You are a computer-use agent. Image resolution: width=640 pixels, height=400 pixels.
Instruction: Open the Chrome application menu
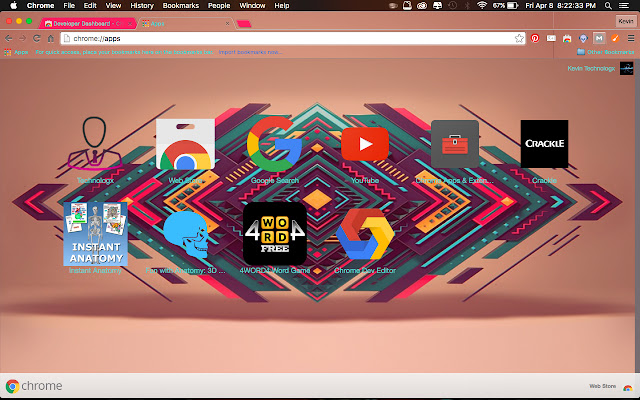coord(40,6)
